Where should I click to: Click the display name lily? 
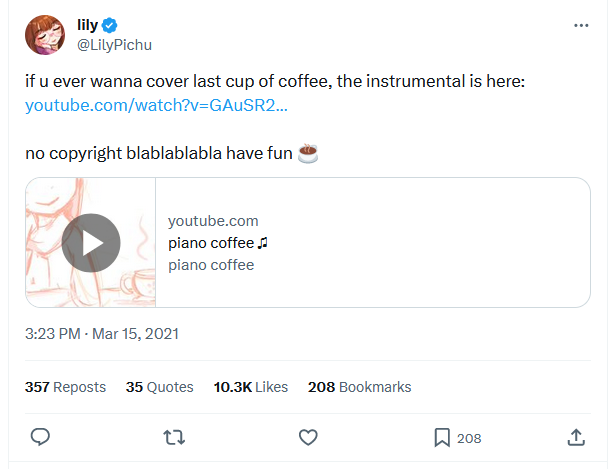pos(88,26)
